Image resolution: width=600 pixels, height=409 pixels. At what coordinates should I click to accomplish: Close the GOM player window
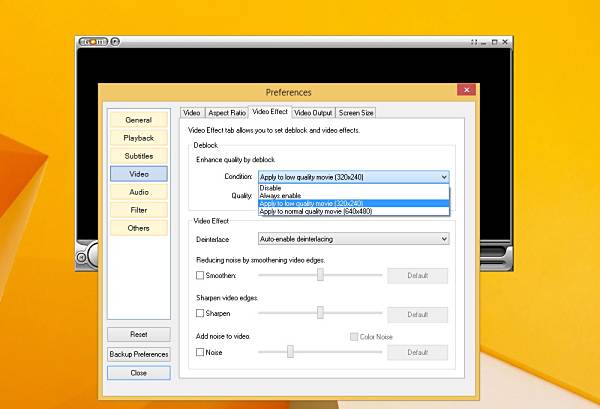[505, 42]
